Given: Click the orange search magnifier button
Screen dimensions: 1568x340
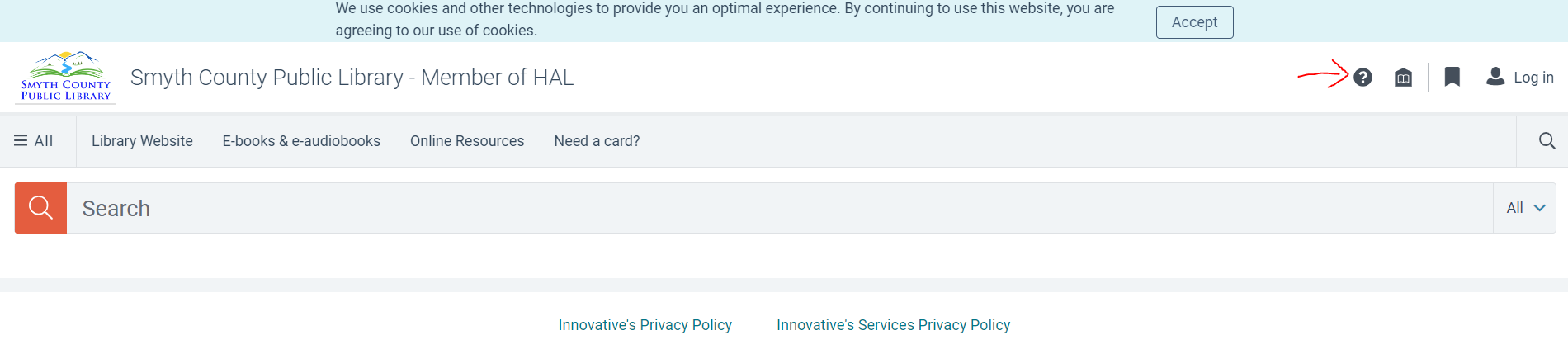Looking at the screenshot, I should (x=40, y=208).
